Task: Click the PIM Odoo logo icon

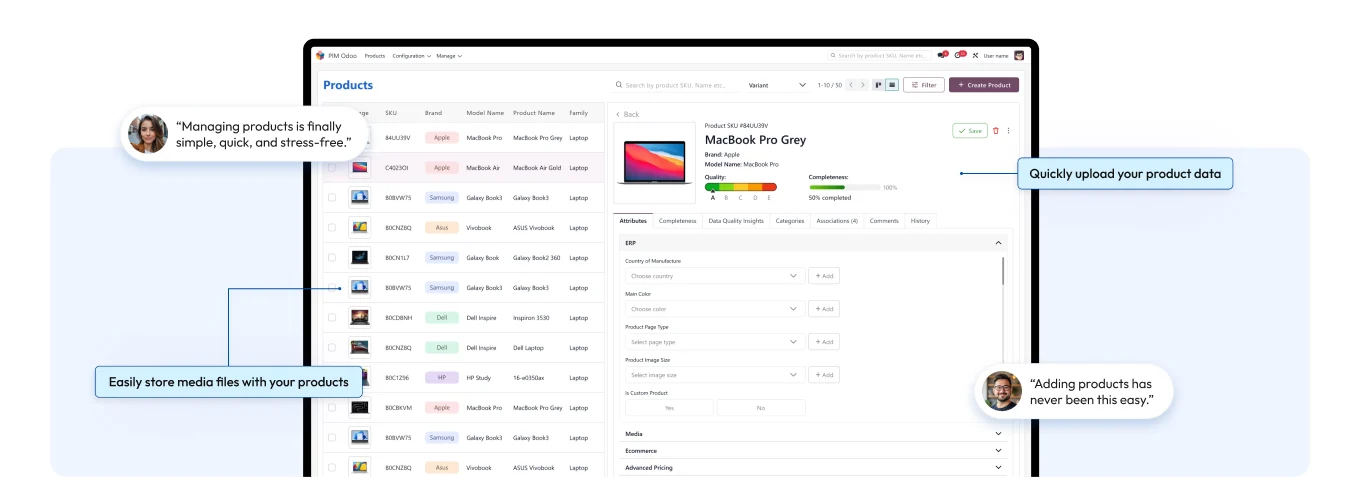Action: [x=320, y=56]
